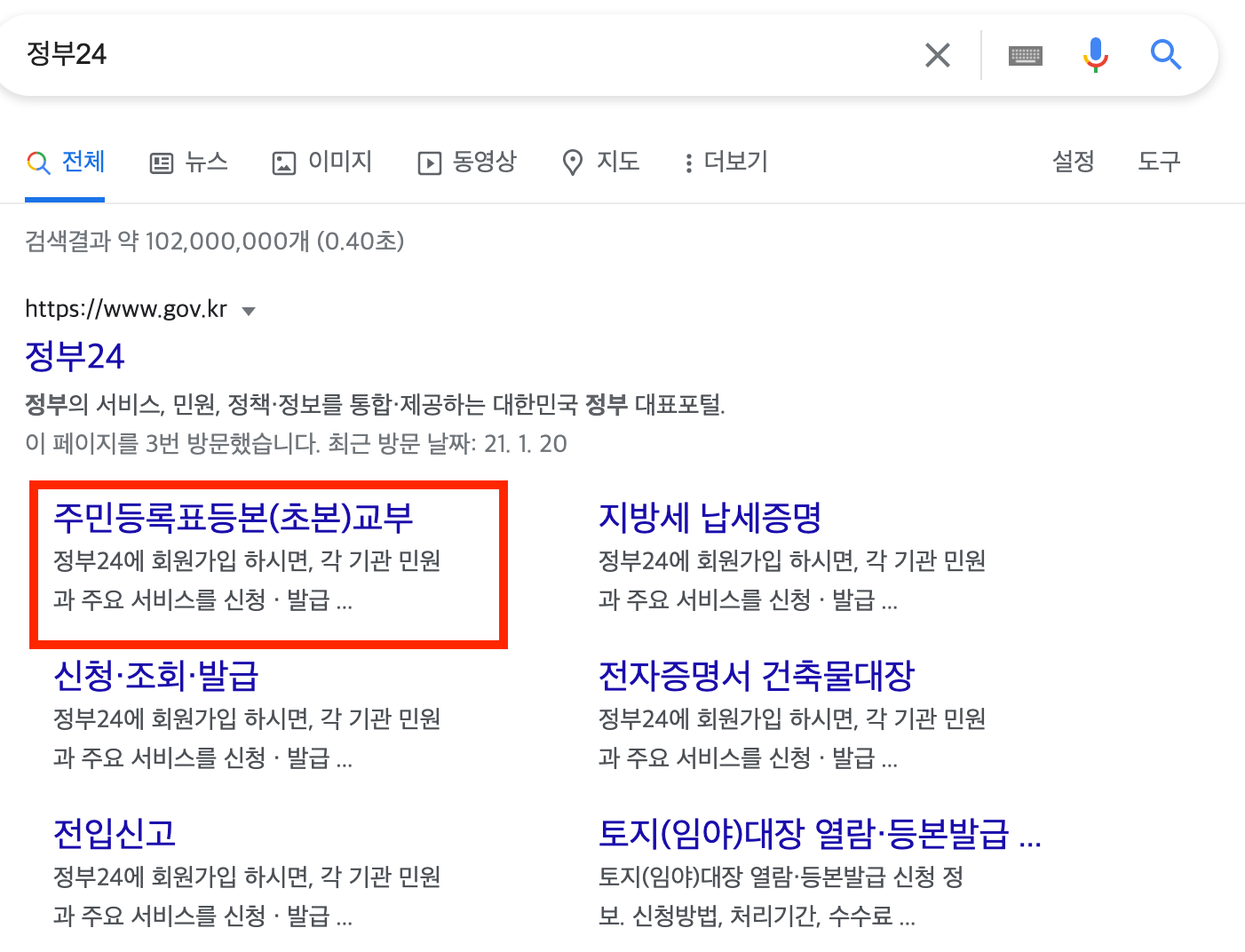Clear the search query with the X icon
The height and width of the screenshot is (952, 1245).
pos(938,55)
